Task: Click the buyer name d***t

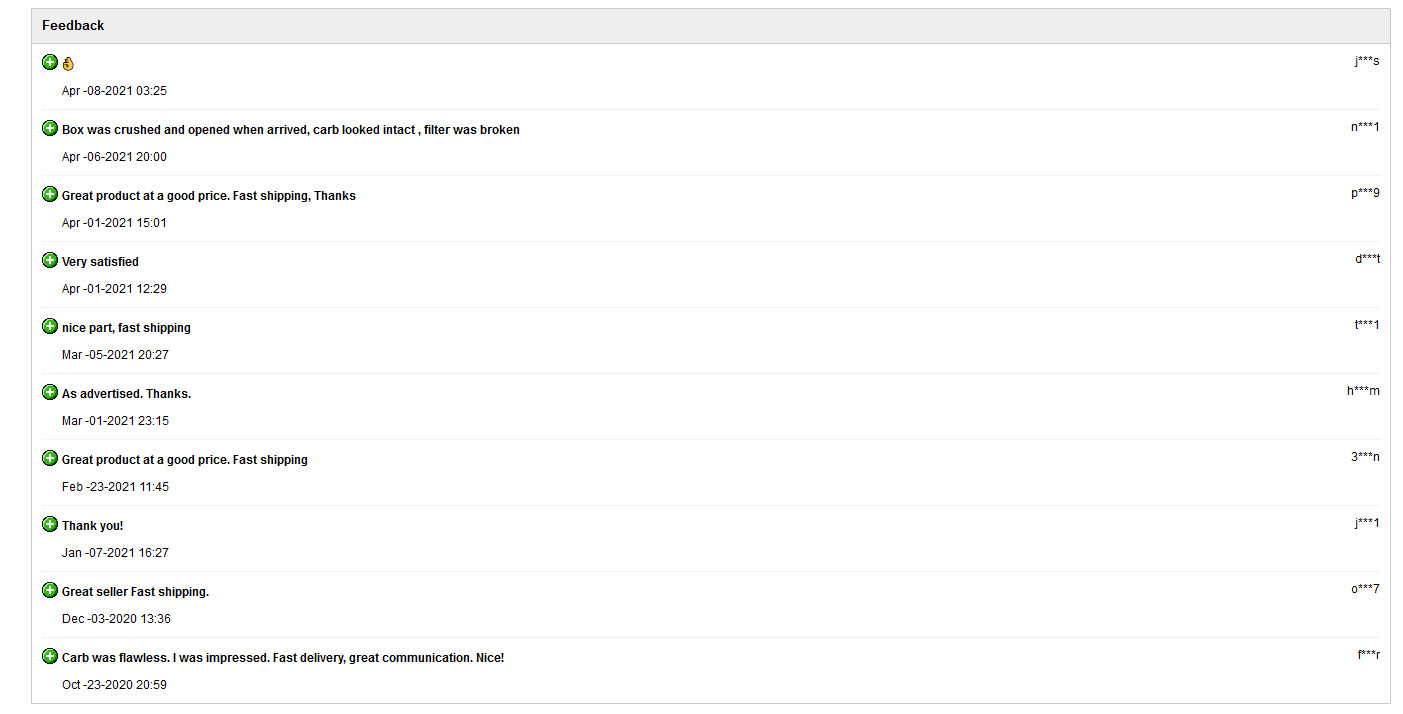Action: [x=1367, y=259]
